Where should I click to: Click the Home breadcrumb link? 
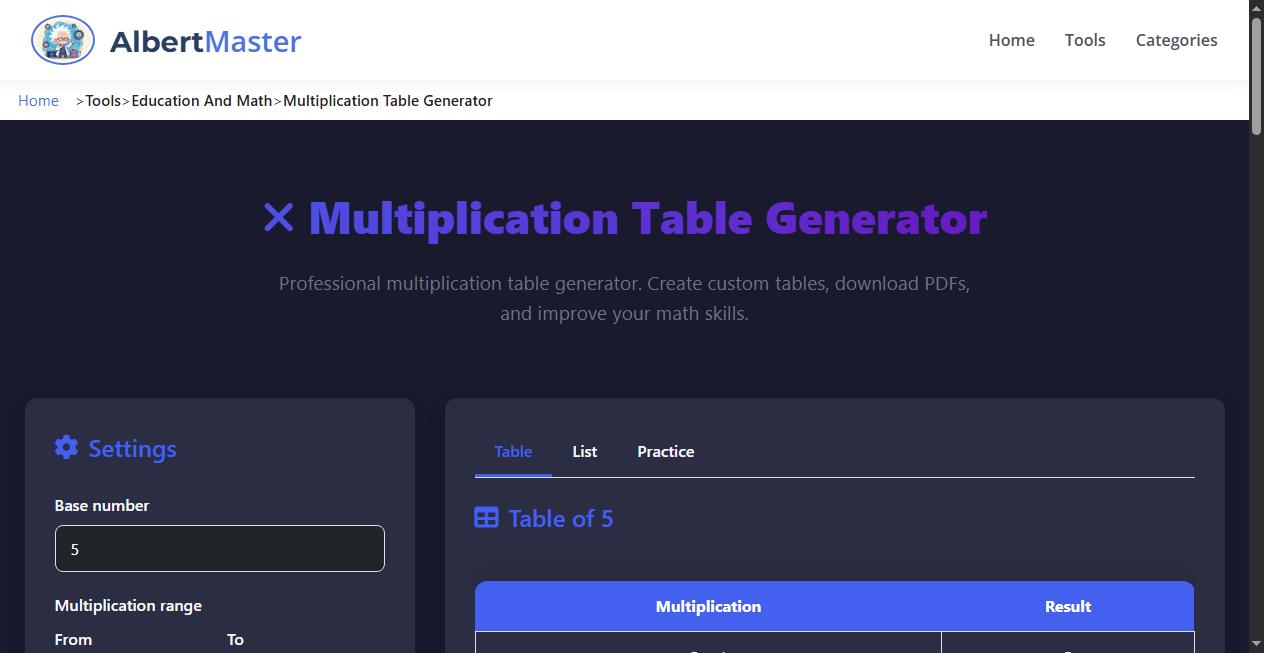click(x=38, y=100)
